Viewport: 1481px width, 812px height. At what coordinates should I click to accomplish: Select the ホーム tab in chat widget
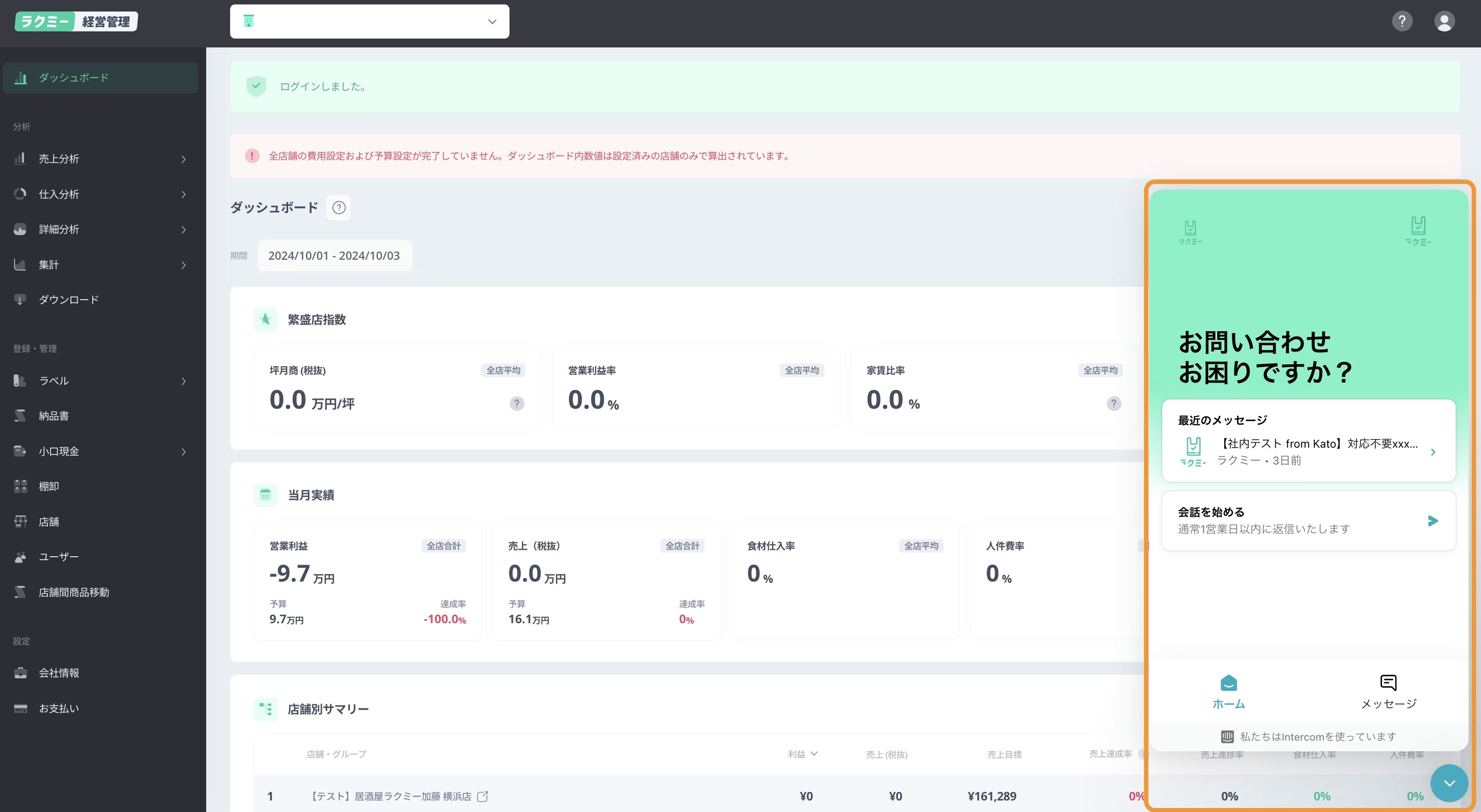point(1228,691)
